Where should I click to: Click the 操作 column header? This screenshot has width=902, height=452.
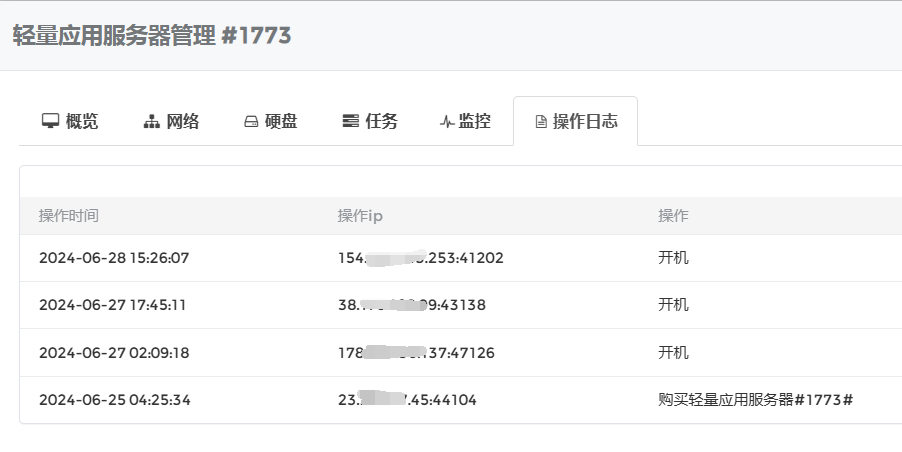click(x=673, y=216)
